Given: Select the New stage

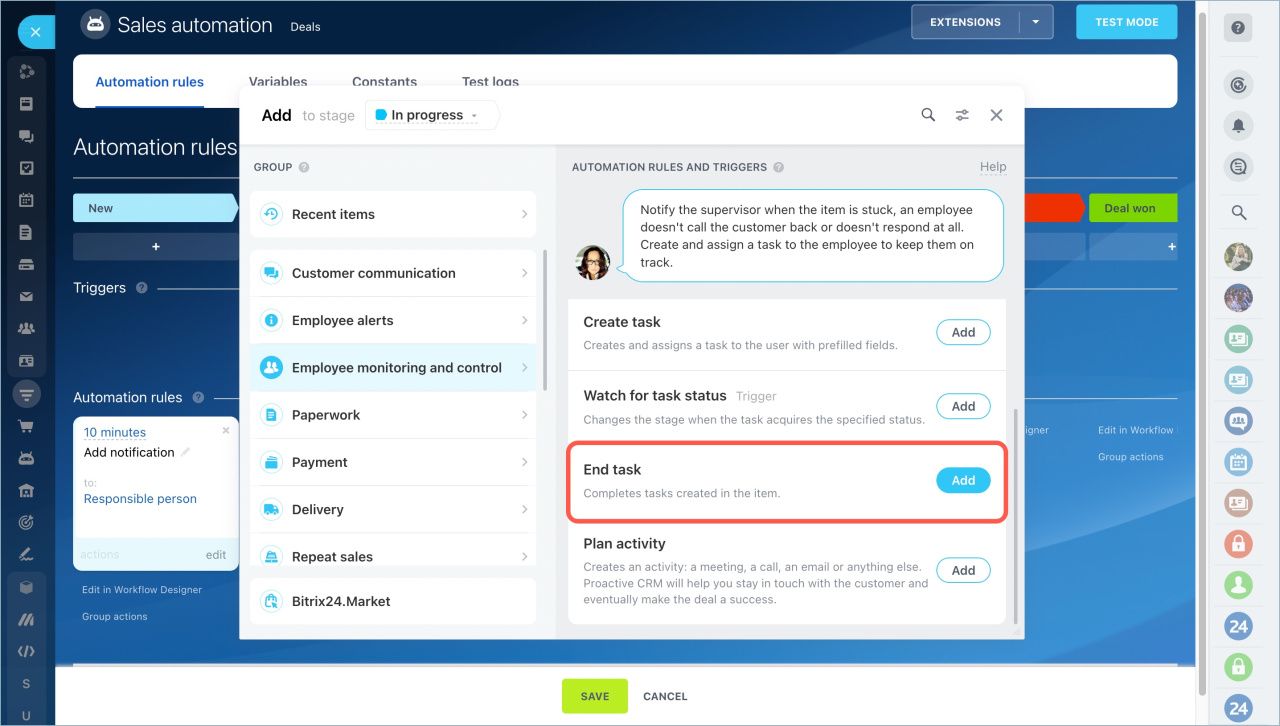Looking at the screenshot, I should (155, 208).
